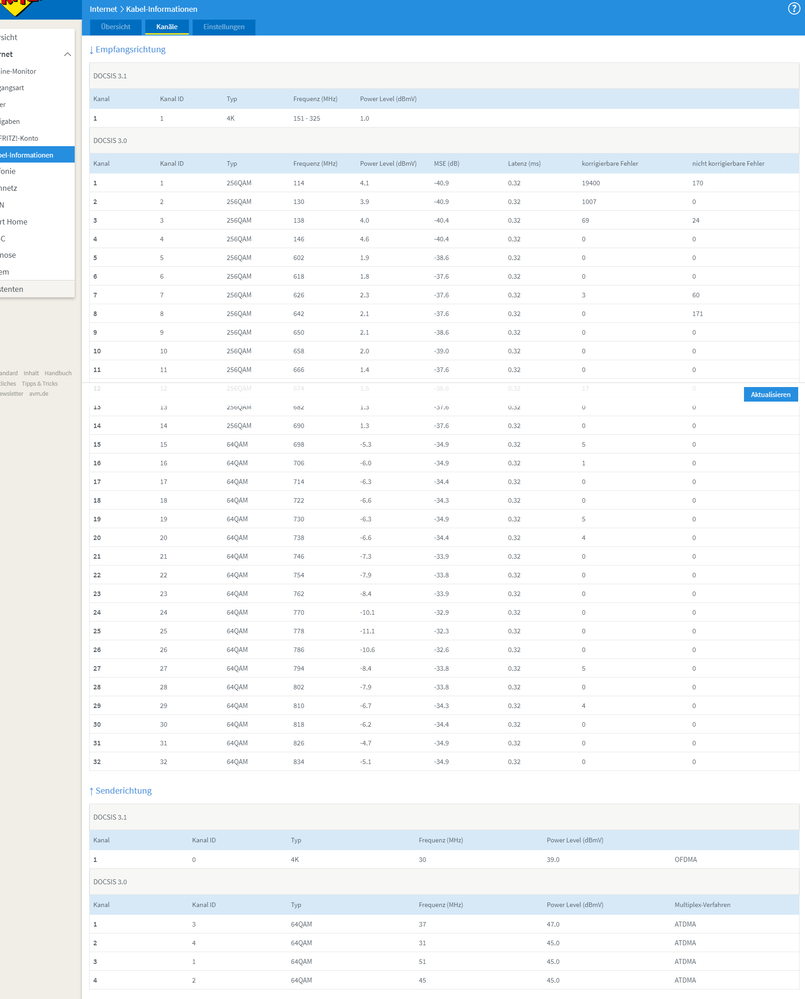This screenshot has height=999, width=805.
Task: Open the Einstellungen tab
Action: point(224,27)
